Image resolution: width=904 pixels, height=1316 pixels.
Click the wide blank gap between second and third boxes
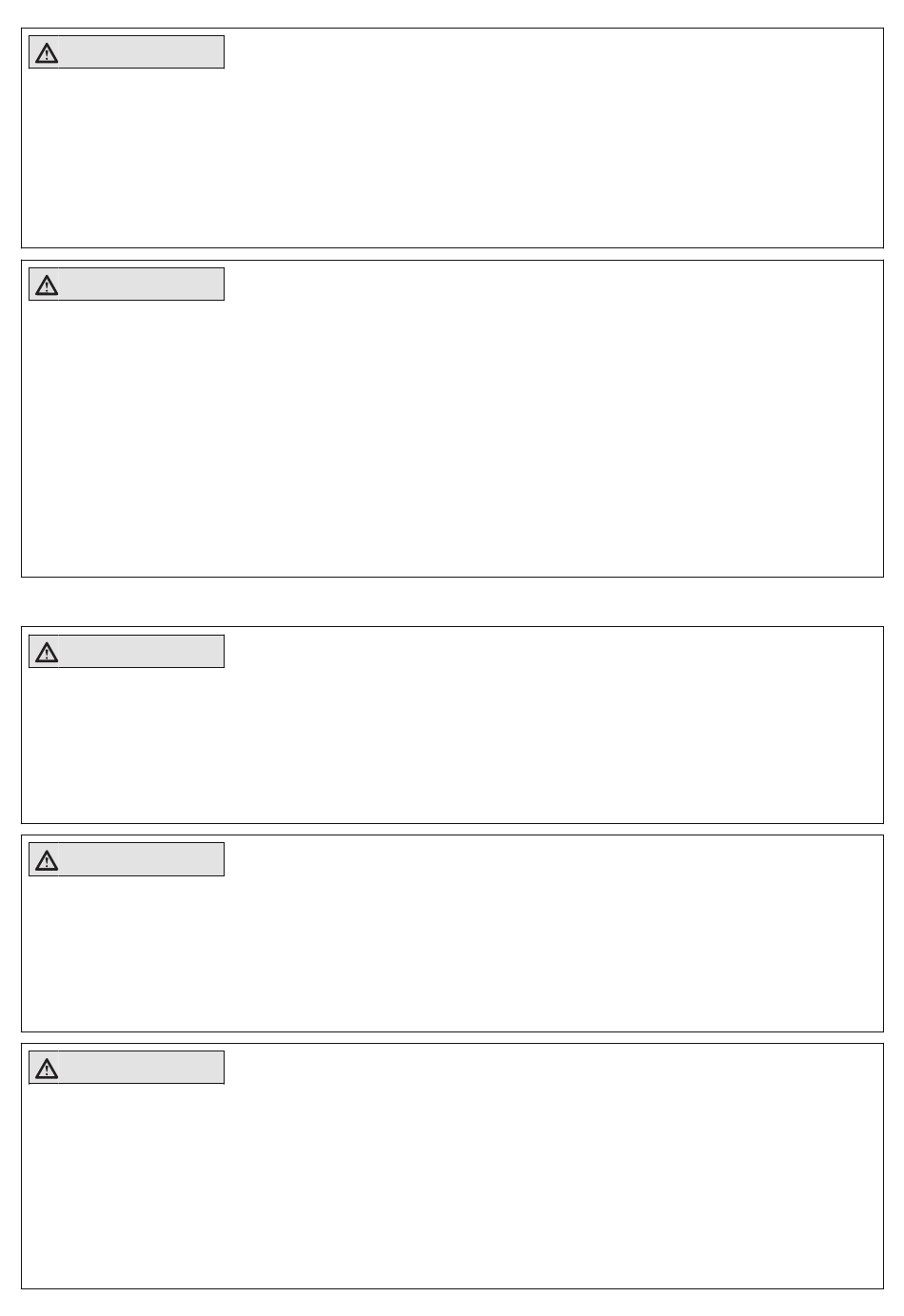coord(452,601)
